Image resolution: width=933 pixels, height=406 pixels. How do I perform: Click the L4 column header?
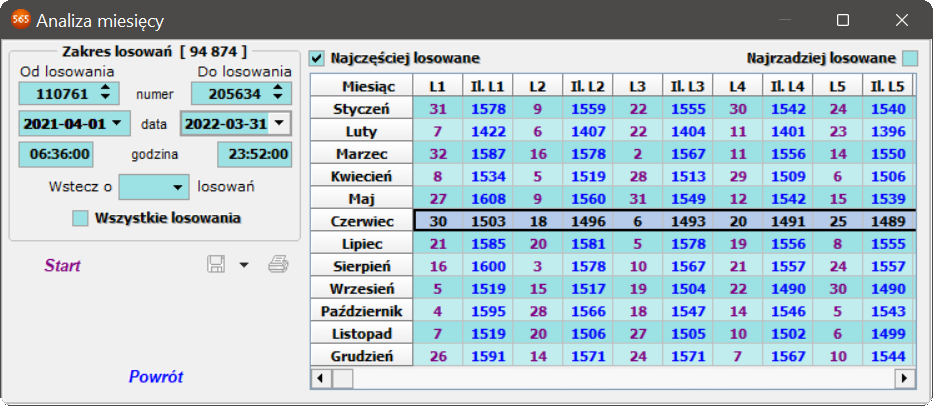coord(738,86)
